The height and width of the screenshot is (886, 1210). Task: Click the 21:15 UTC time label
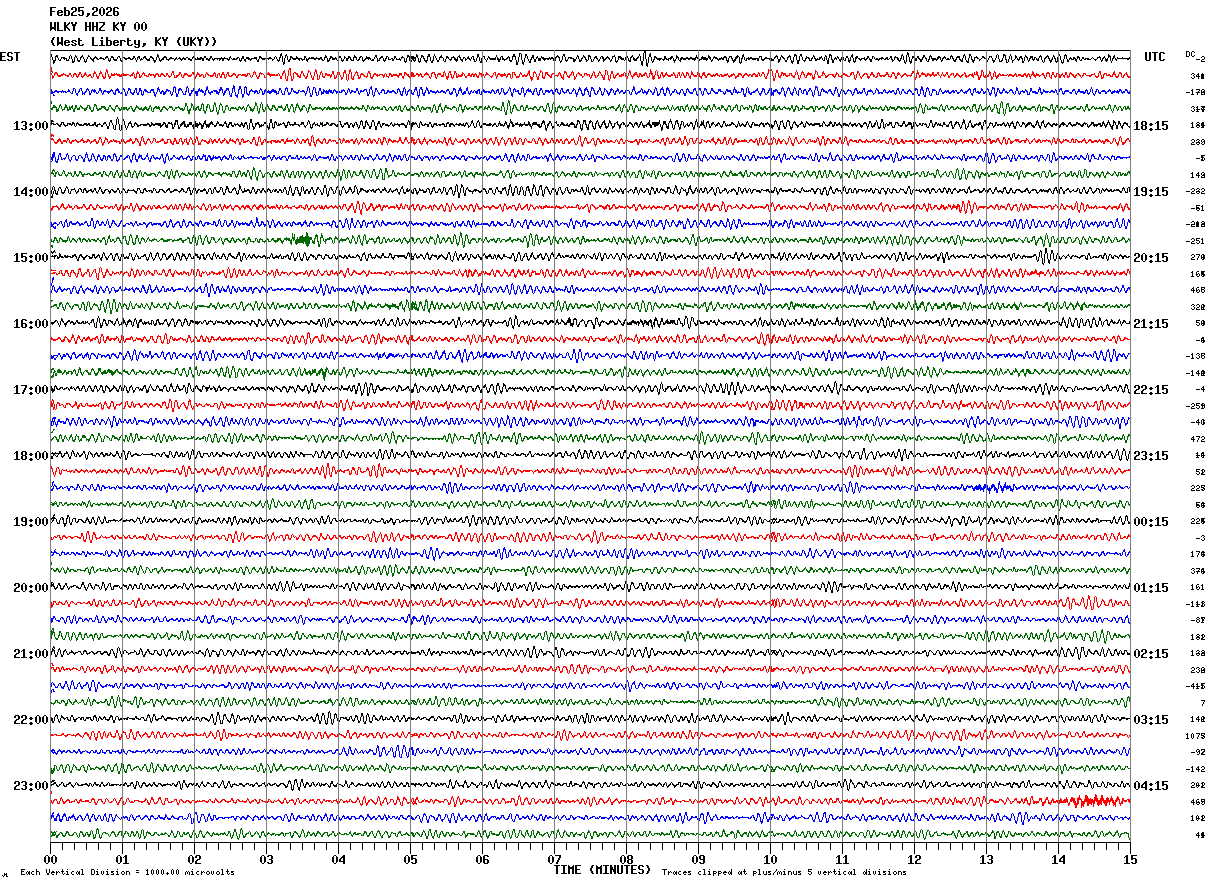click(1151, 324)
